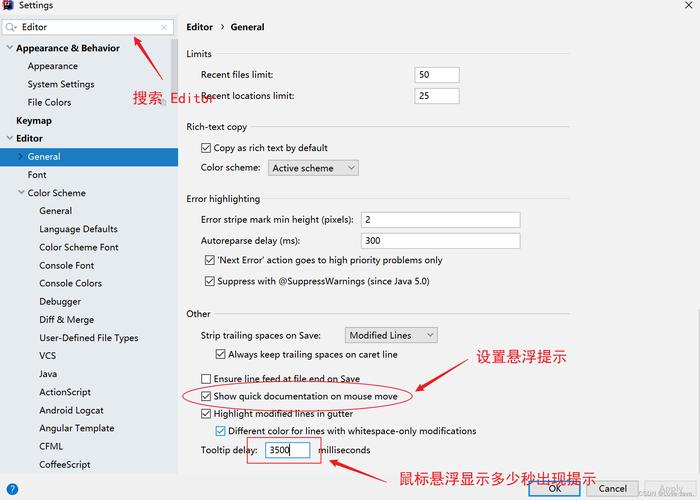The height and width of the screenshot is (500, 700).
Task: Toggle Suppress with @SuppressWarnings checkbox
Action: (209, 281)
